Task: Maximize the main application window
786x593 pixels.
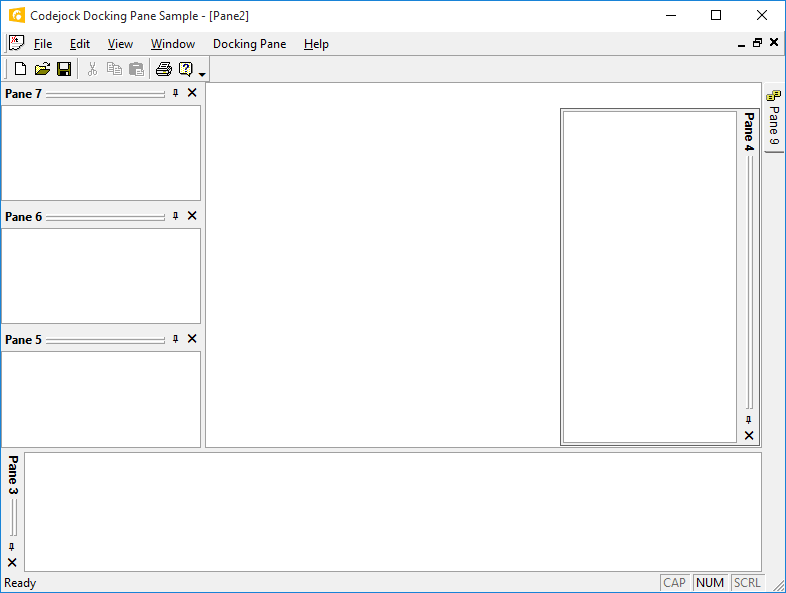Action: coord(716,16)
